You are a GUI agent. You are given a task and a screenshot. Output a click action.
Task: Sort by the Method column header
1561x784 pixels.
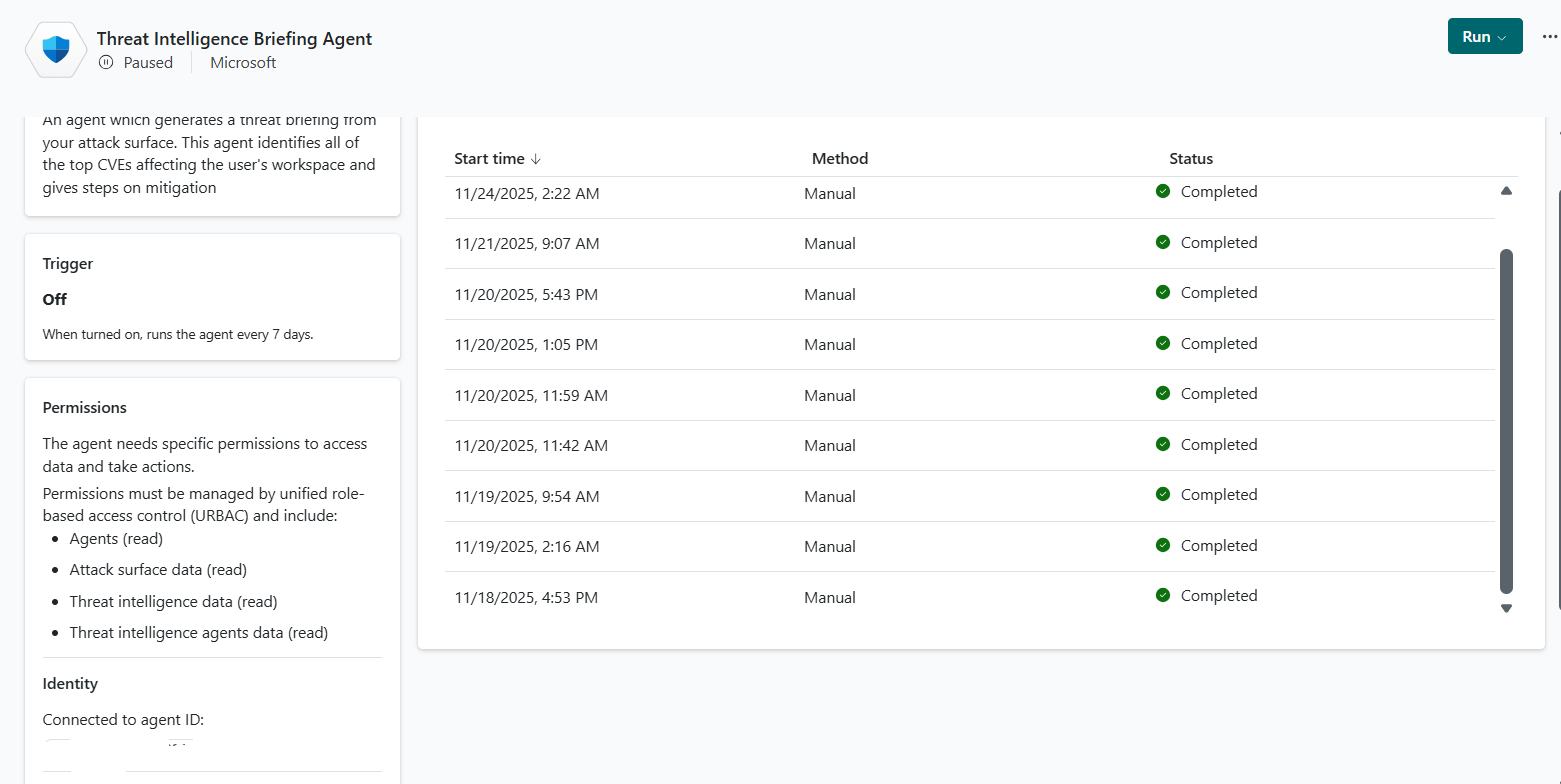point(839,159)
